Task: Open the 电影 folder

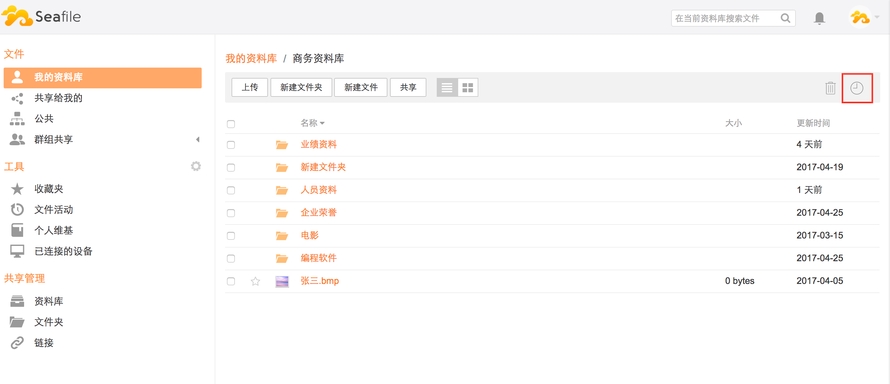Action: click(309, 235)
